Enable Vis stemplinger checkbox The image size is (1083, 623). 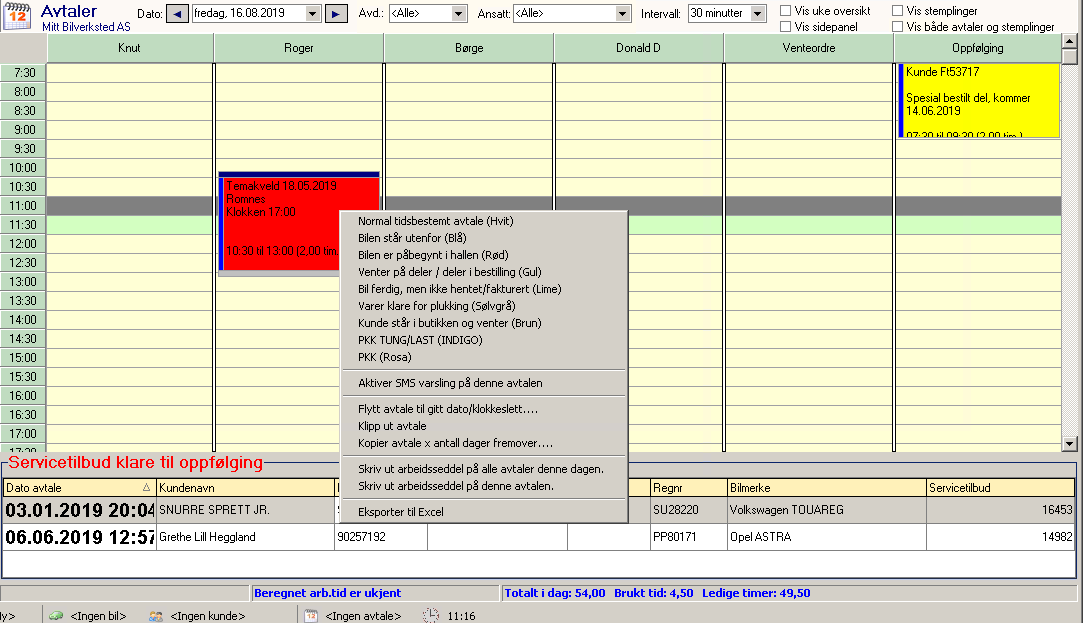[897, 10]
